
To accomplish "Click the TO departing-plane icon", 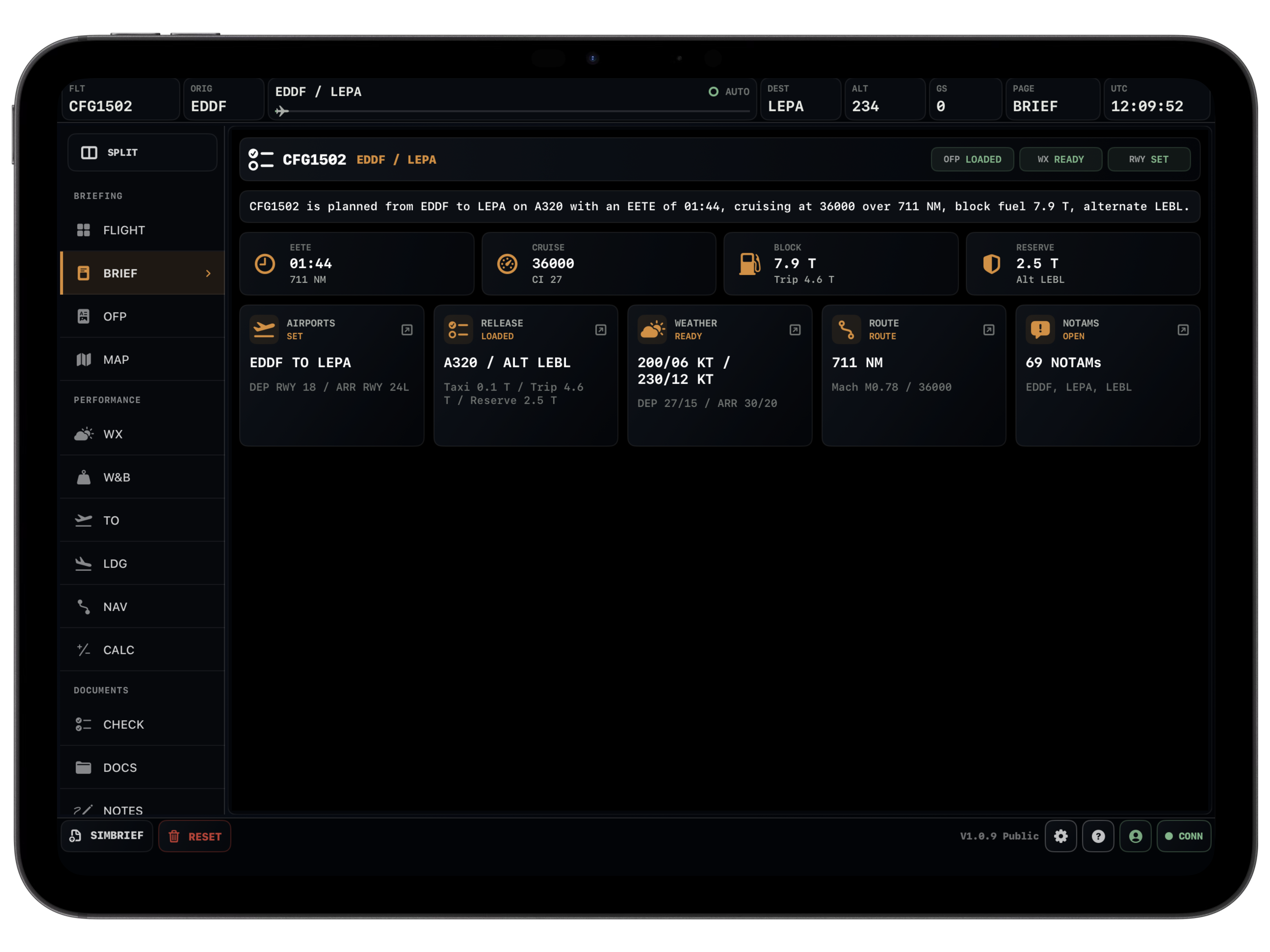I will click(84, 520).
